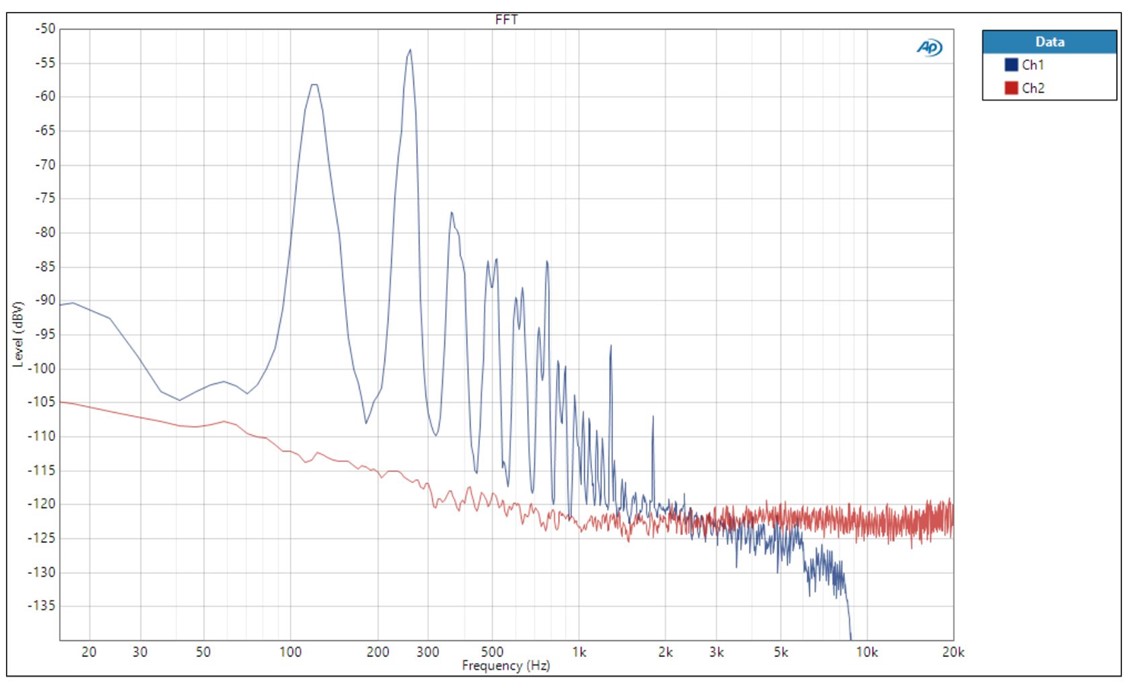Click the AP logo on the graph
The width and height of the screenshot is (1132, 688).
[x=929, y=47]
